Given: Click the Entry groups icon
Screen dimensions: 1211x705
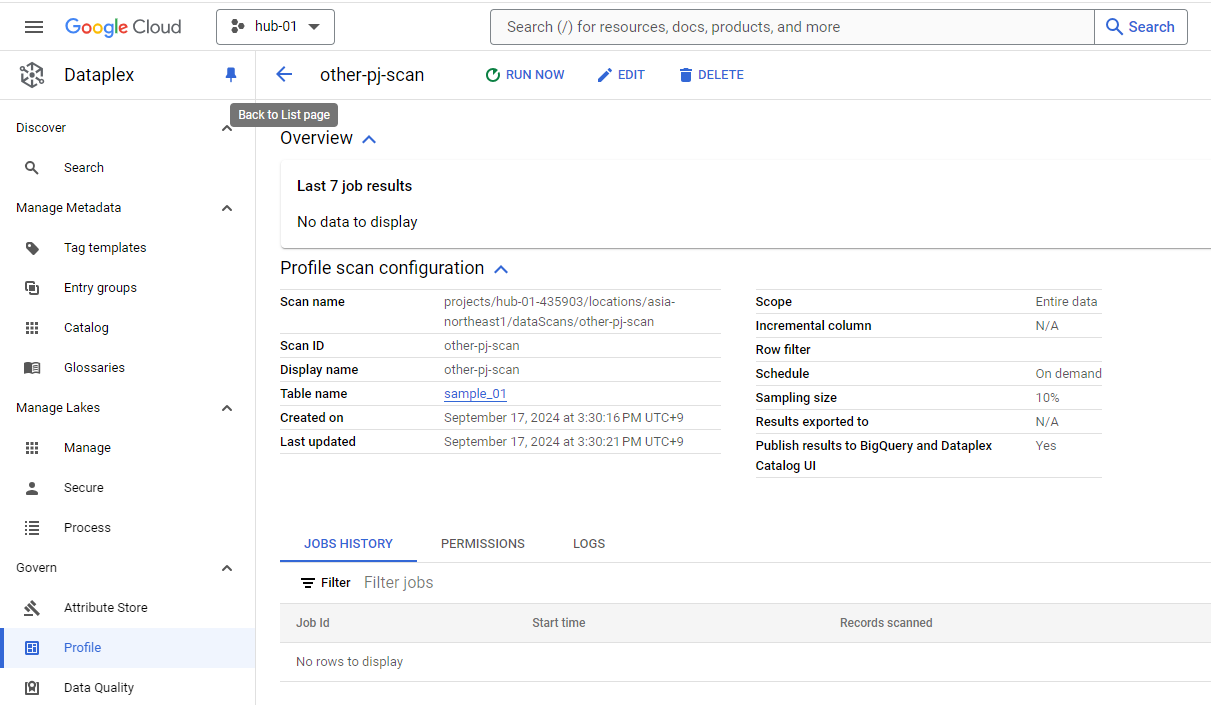Looking at the screenshot, I should pyautogui.click(x=32, y=288).
